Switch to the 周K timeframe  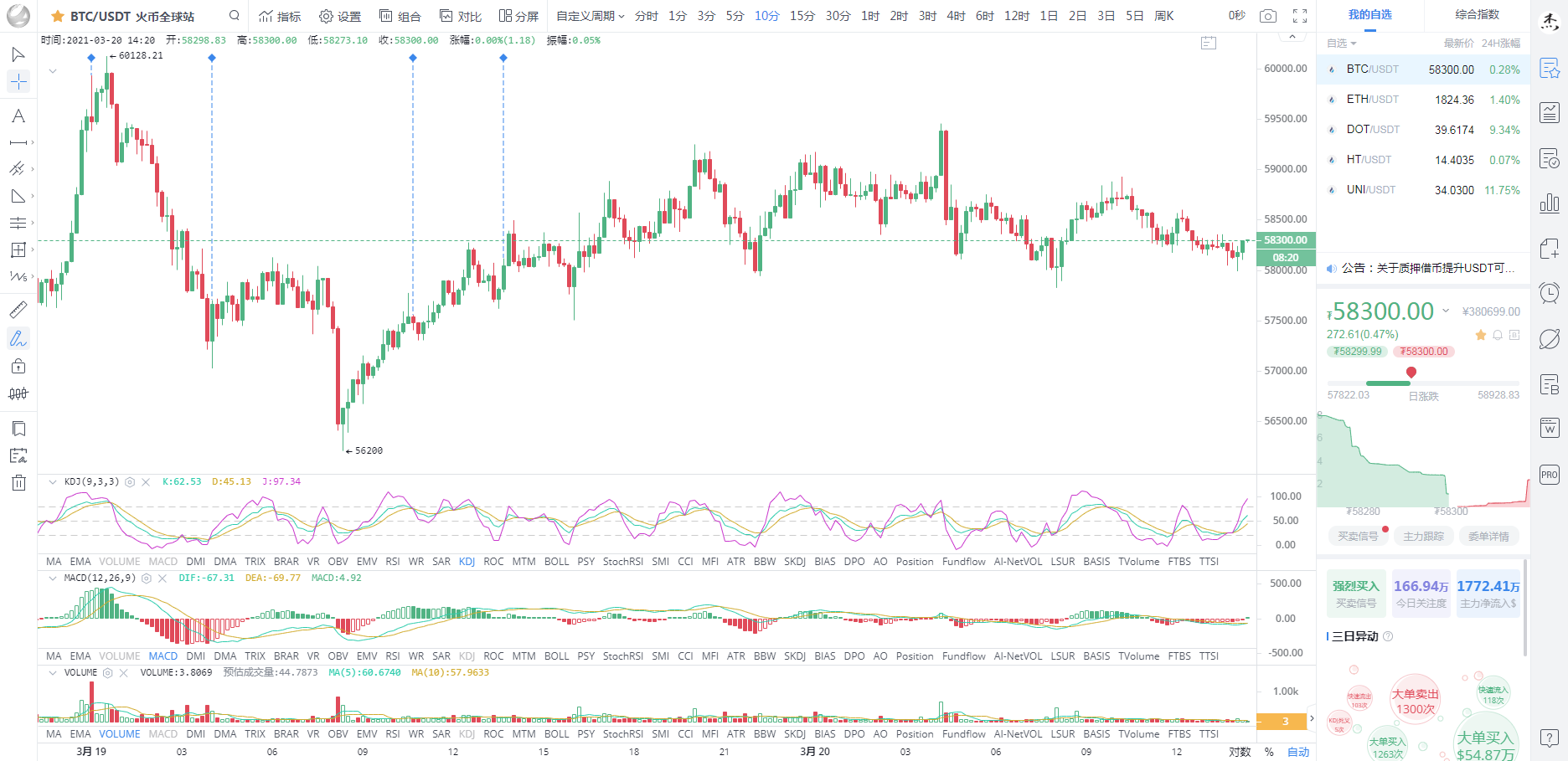coord(1163,16)
